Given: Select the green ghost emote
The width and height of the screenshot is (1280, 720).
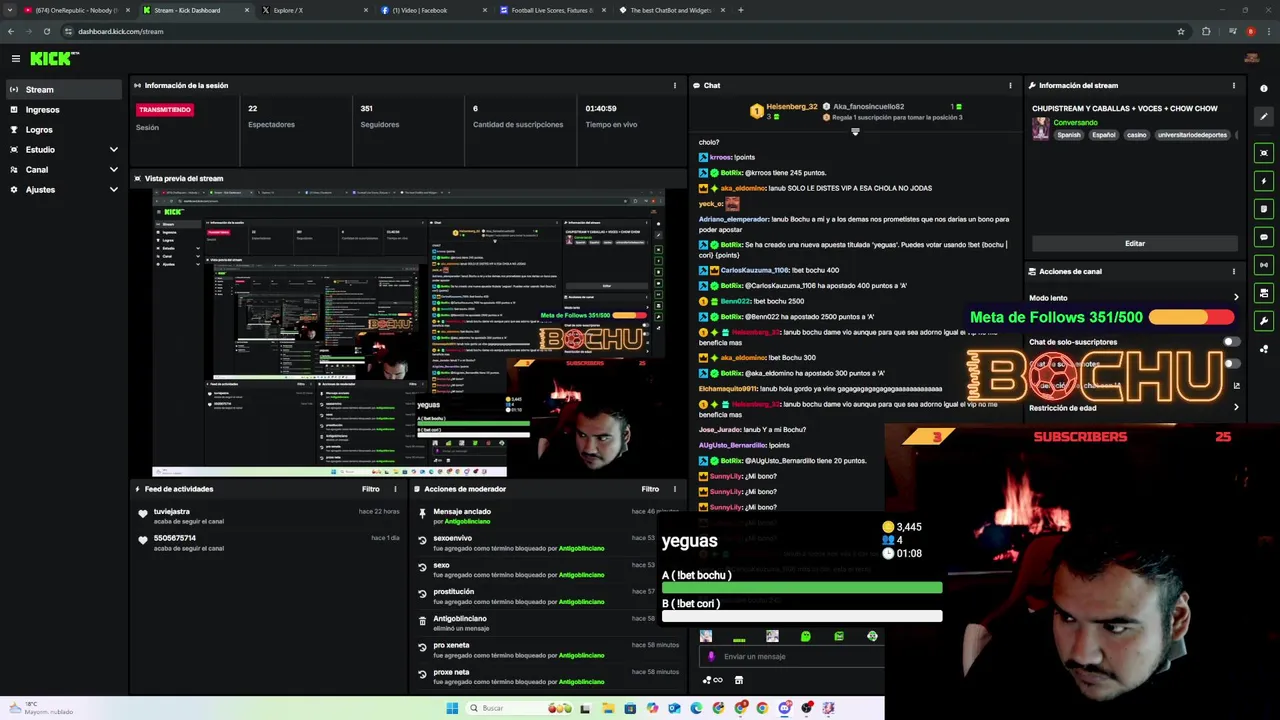Looking at the screenshot, I should (805, 636).
